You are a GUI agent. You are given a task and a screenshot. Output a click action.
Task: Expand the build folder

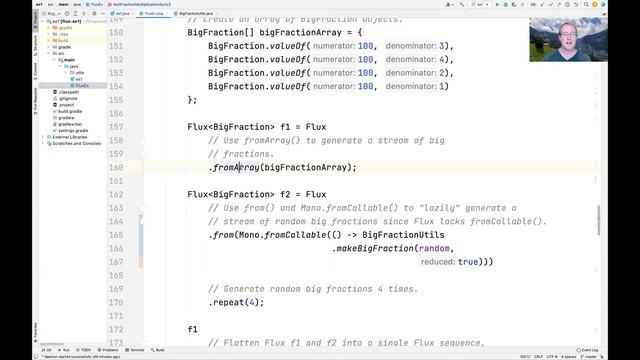point(49,40)
